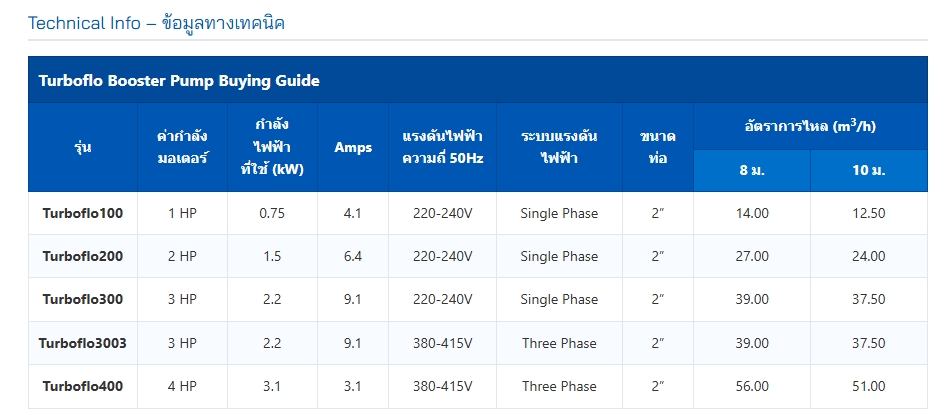The height and width of the screenshot is (415, 951).
Task: Select the Turboflo400 model name
Action: (x=82, y=386)
